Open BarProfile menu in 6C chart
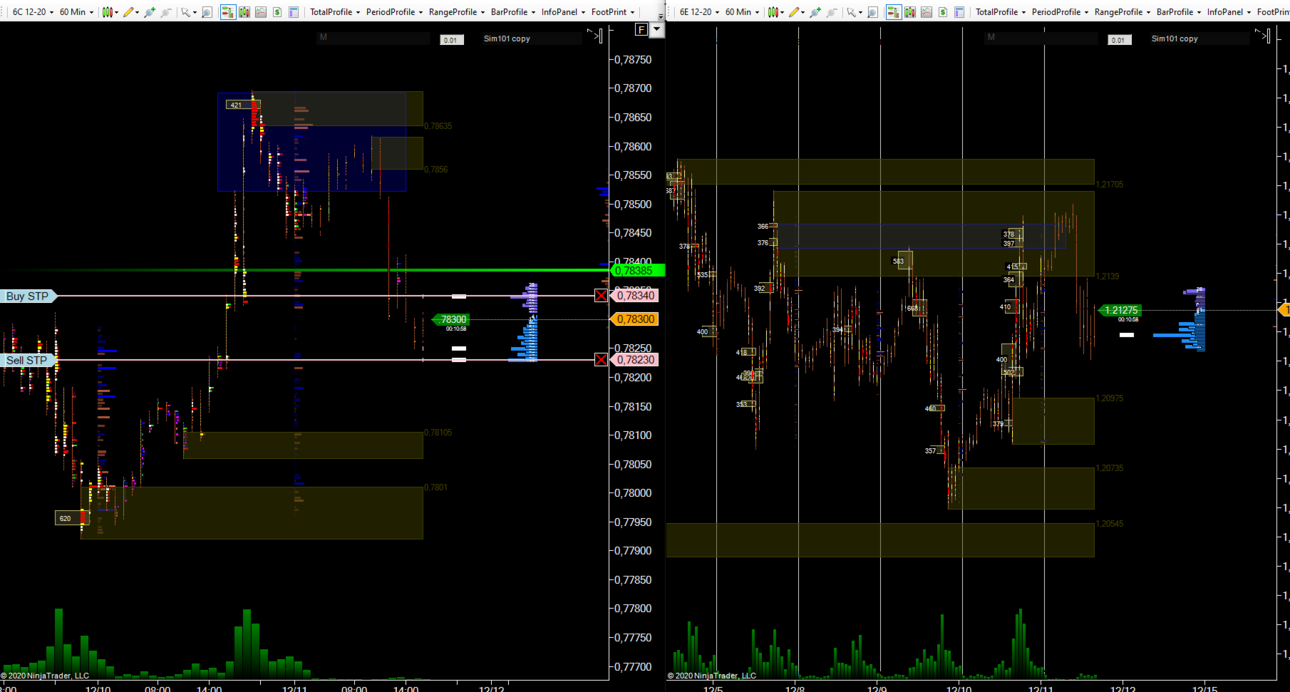The image size is (1290, 692). point(513,12)
